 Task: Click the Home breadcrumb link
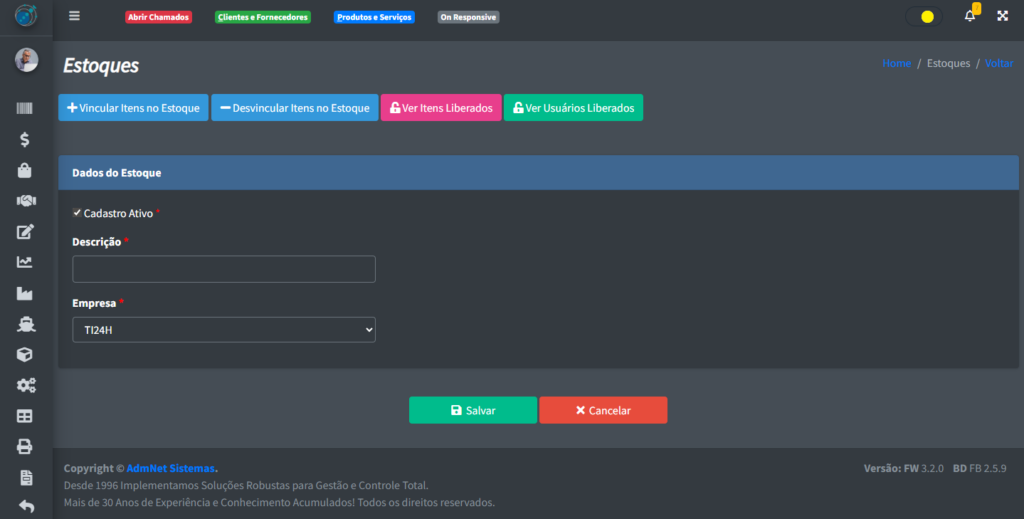tap(896, 63)
